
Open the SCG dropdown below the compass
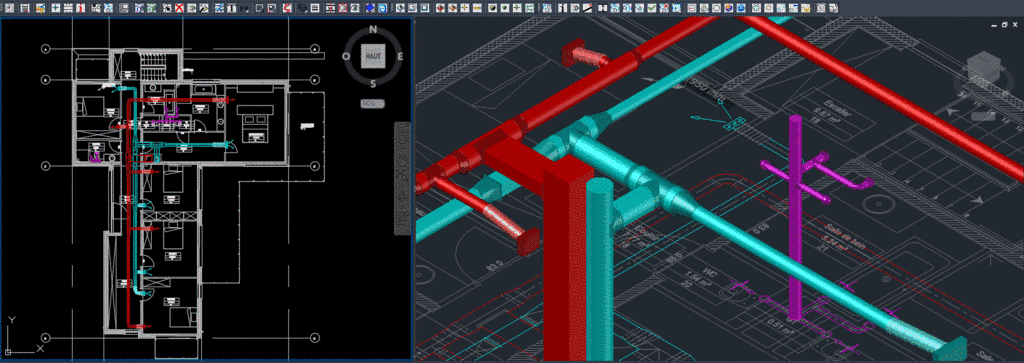373,103
